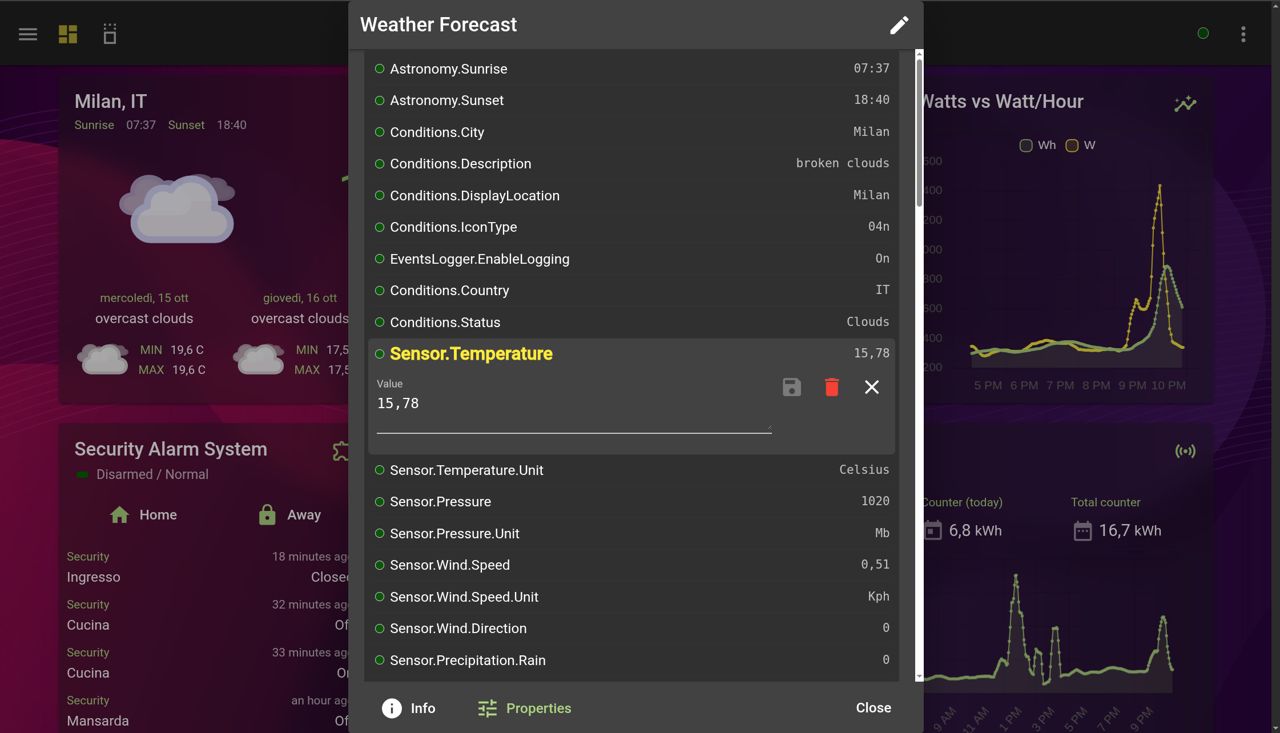Toggle the W series legend checkbox
Viewport: 1280px width, 733px height.
click(1072, 145)
